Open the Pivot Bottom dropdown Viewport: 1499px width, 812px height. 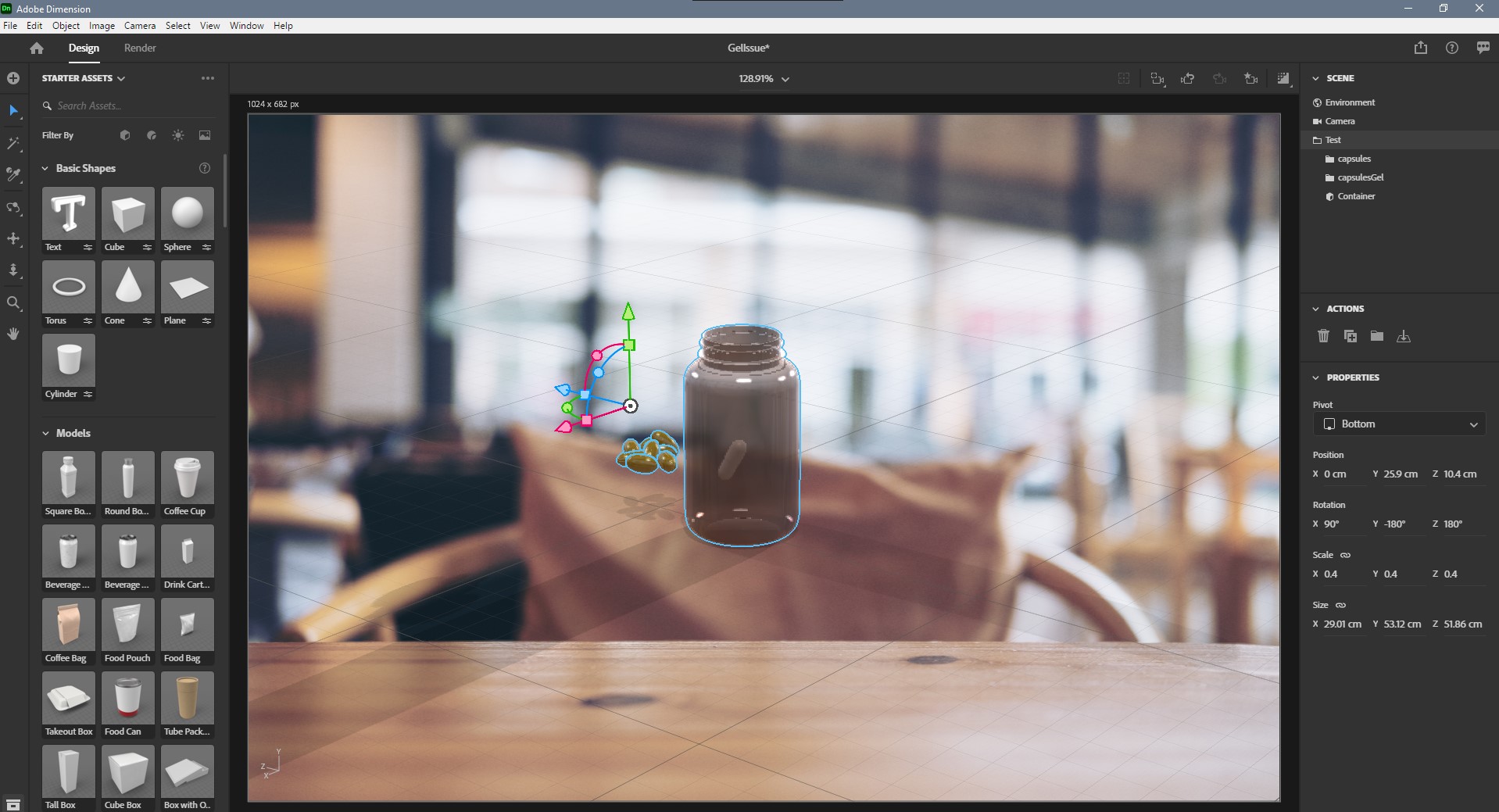[1399, 424]
